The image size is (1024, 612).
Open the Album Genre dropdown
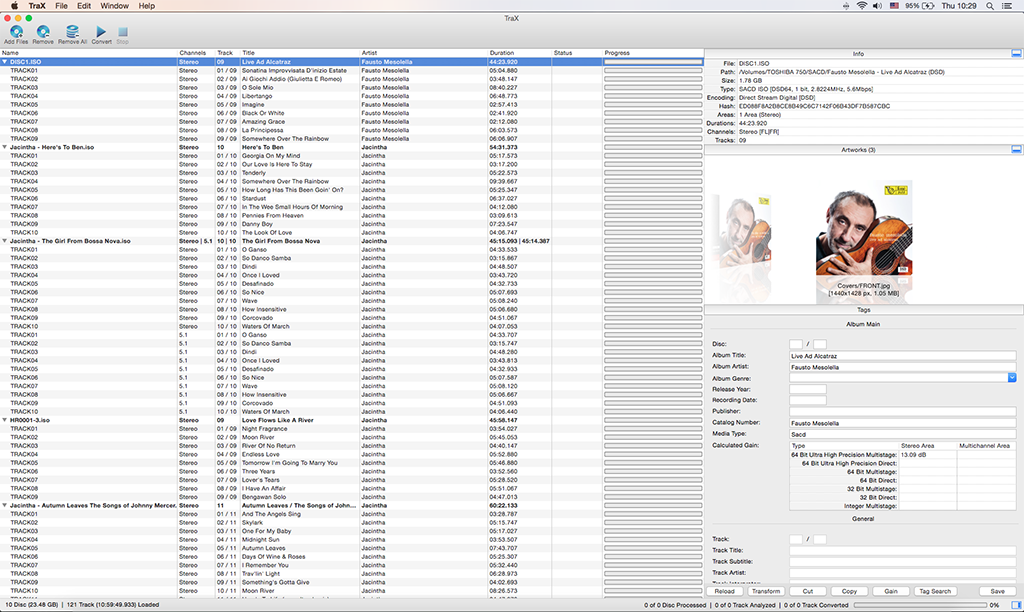coord(1012,378)
